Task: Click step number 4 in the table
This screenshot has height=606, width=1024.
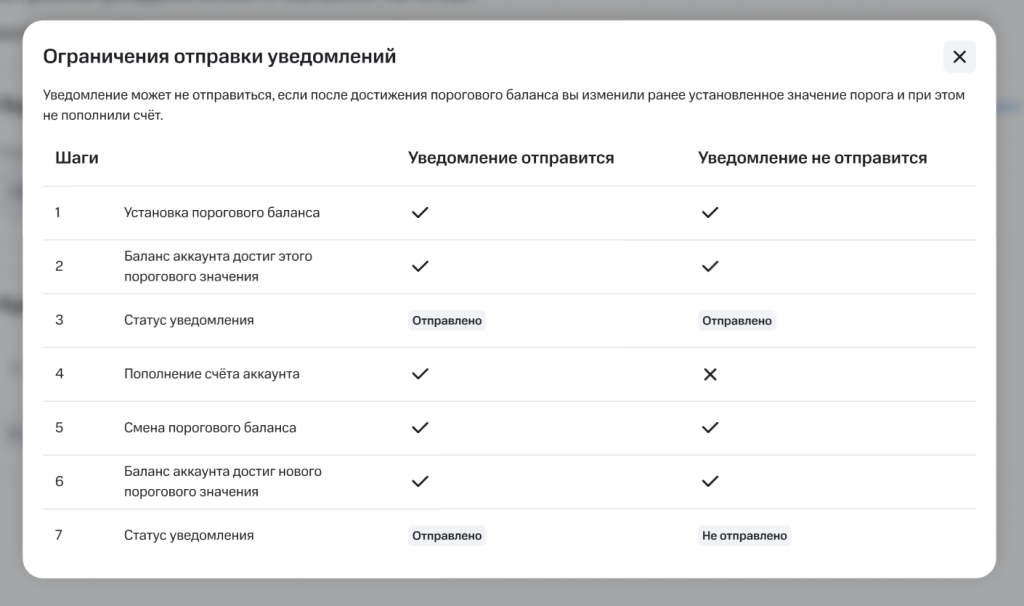Action: (59, 374)
